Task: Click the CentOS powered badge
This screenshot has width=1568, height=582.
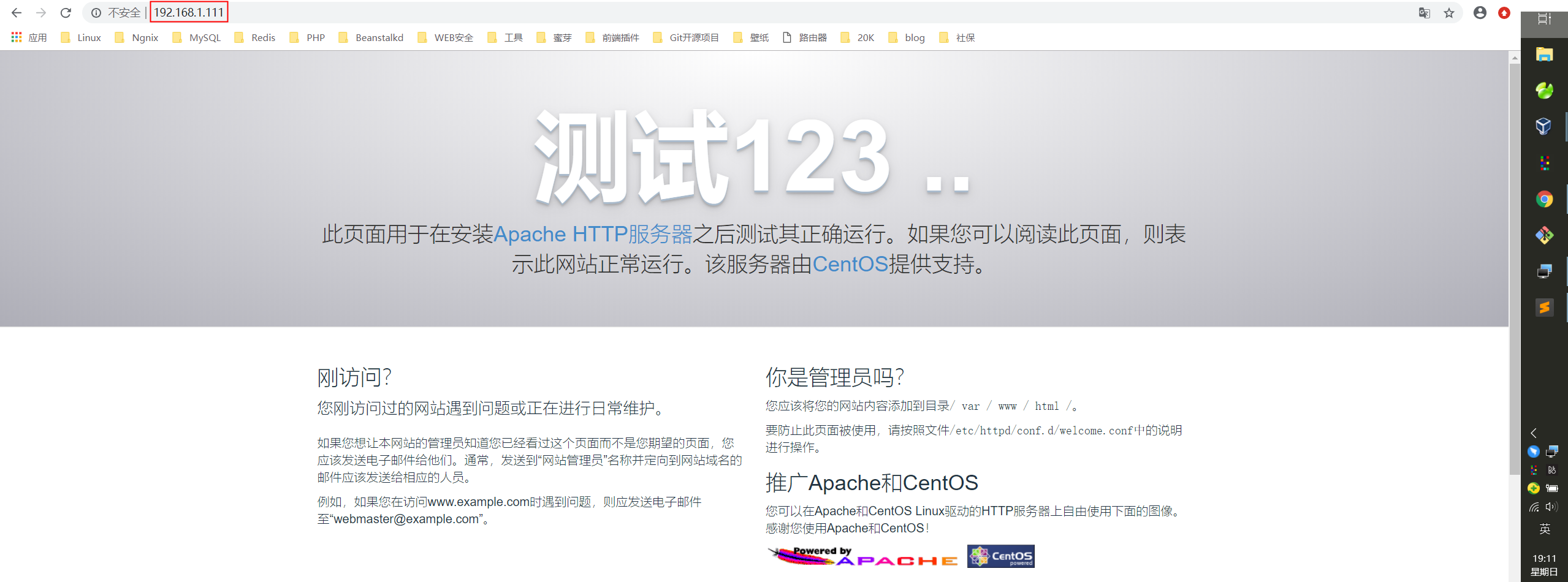Action: [1001, 556]
